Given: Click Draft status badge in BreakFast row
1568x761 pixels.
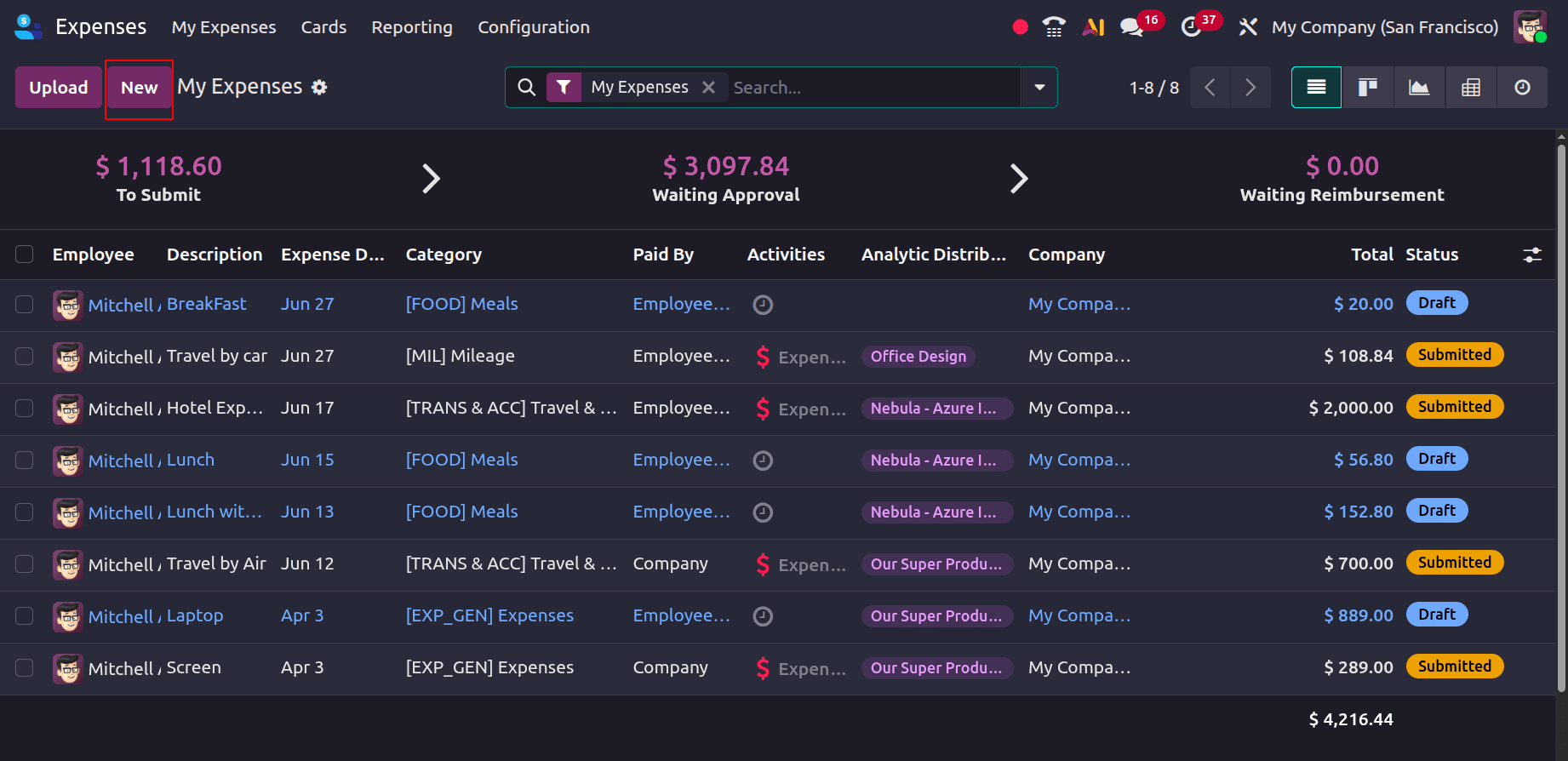Looking at the screenshot, I should click(1437, 303).
